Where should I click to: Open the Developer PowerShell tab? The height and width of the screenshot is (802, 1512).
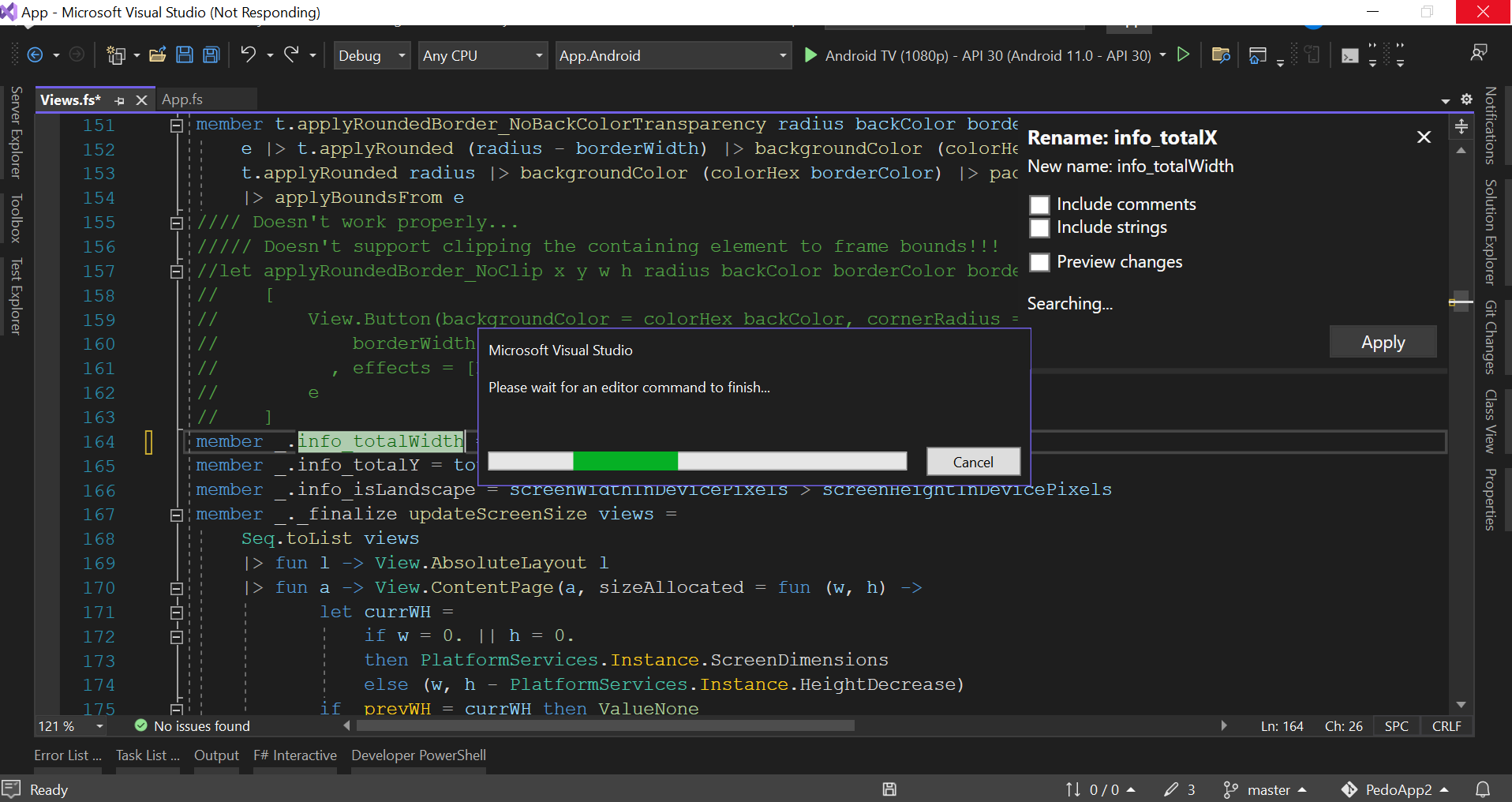(418, 755)
